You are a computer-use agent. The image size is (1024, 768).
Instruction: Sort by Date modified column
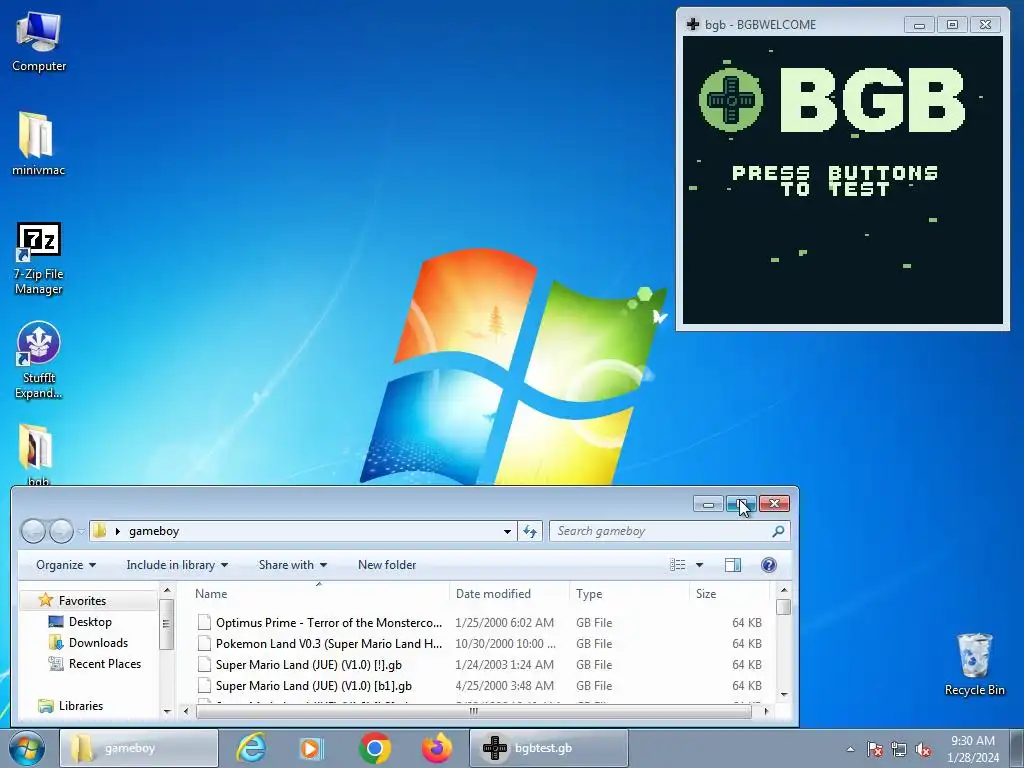[x=509, y=594]
